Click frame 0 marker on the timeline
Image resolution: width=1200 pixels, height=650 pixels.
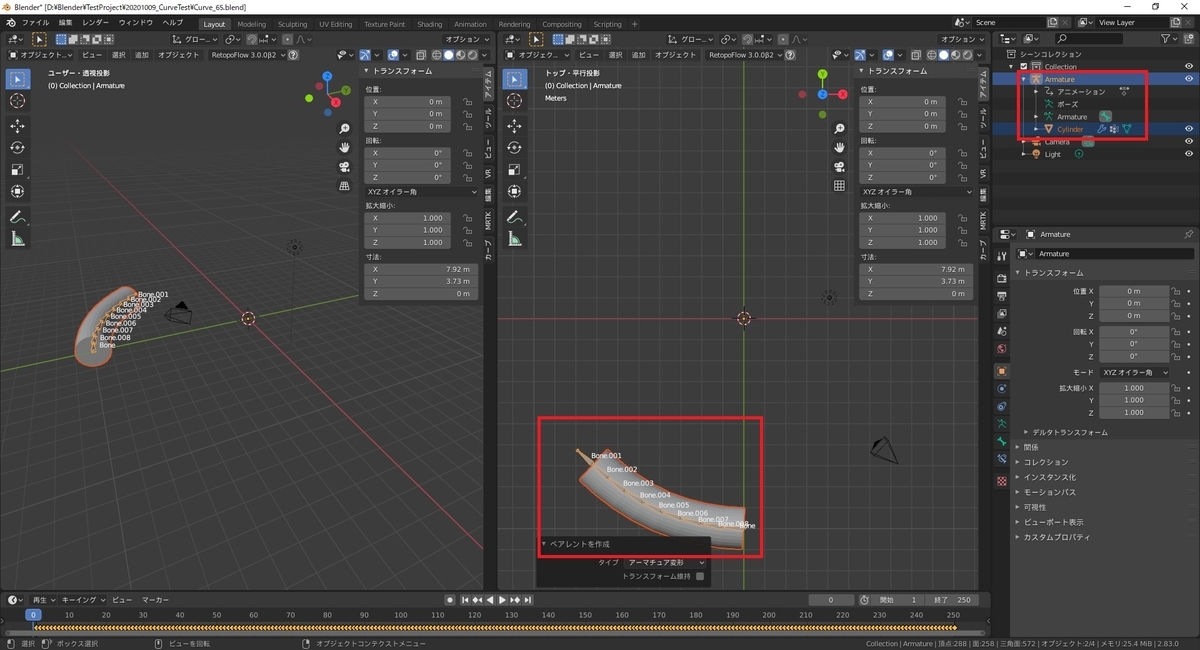click(33, 615)
